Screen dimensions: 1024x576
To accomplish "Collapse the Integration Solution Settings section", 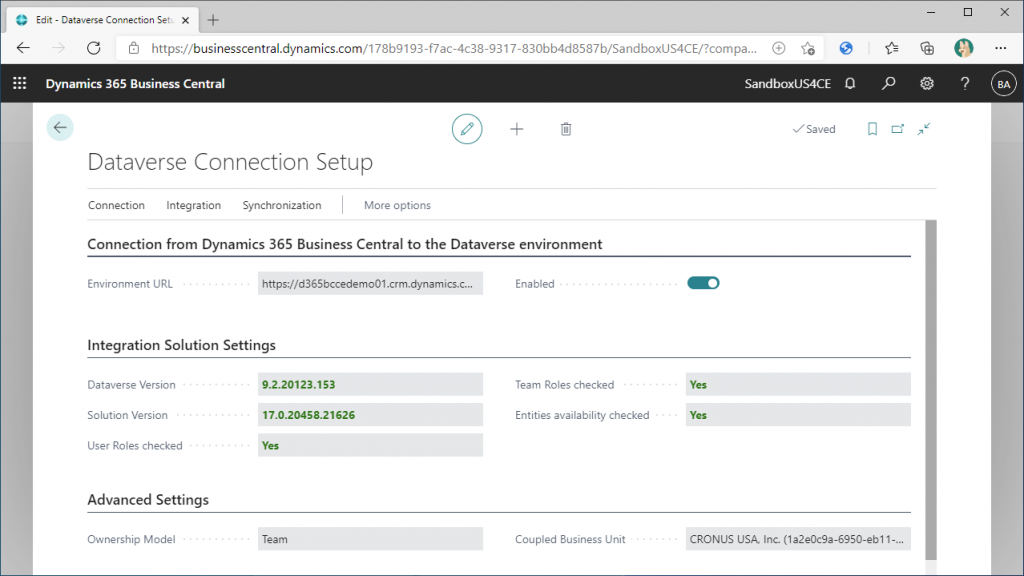I will point(182,345).
